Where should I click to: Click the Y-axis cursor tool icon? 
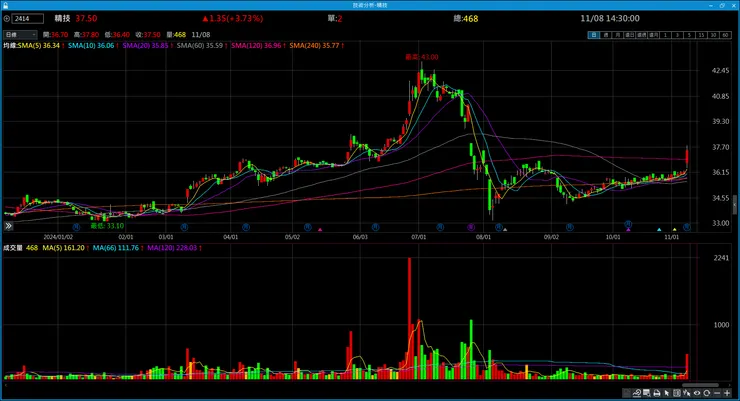pyautogui.click(x=687, y=393)
